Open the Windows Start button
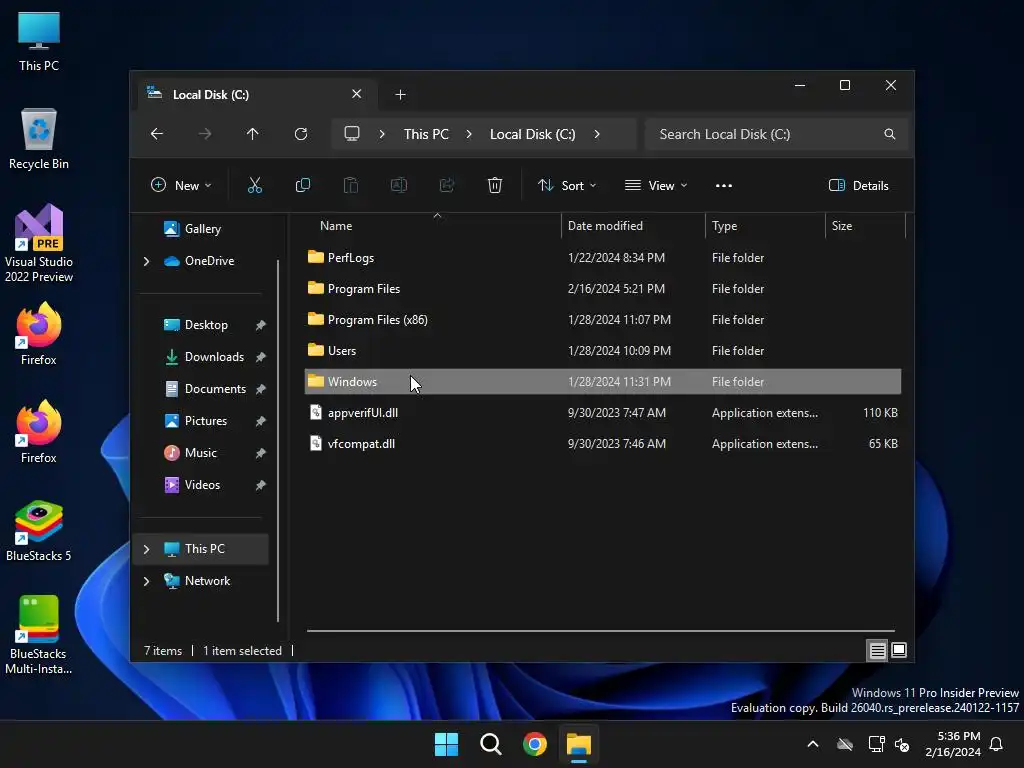The width and height of the screenshot is (1024, 768). [447, 744]
